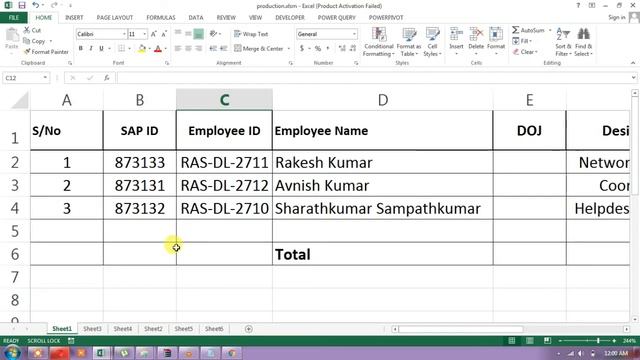Increase font size with the larger A
Screen dimensions: 640x360
coord(154,34)
